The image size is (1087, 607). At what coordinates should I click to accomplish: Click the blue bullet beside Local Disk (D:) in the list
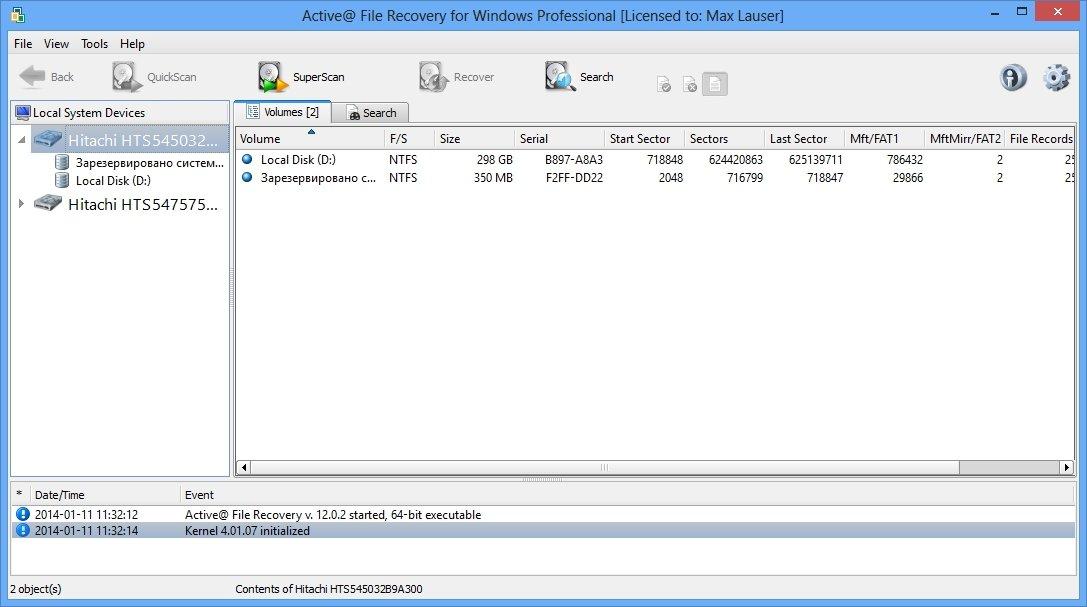click(247, 159)
